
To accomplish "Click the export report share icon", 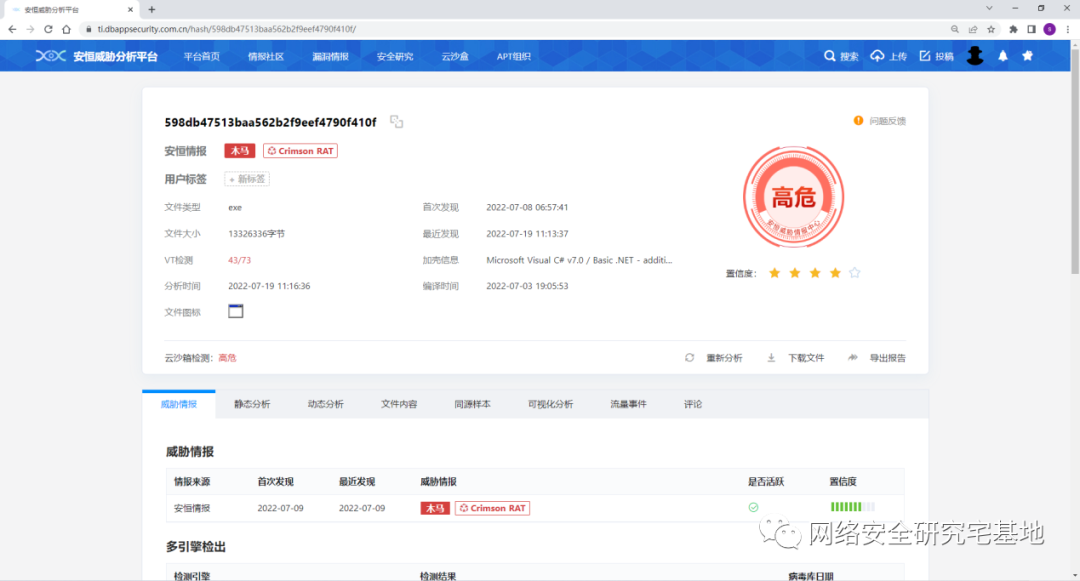I will point(852,357).
